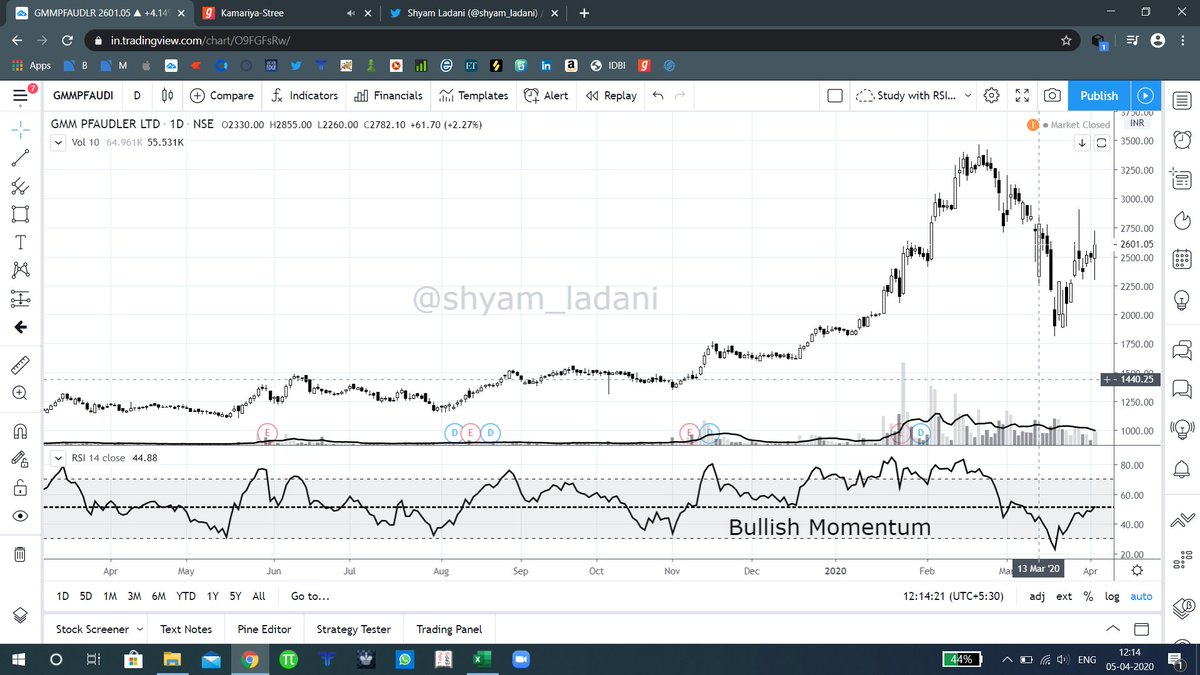Collapse the Vol indicator legend arrow
This screenshot has height=675, width=1200.
pyautogui.click(x=58, y=143)
